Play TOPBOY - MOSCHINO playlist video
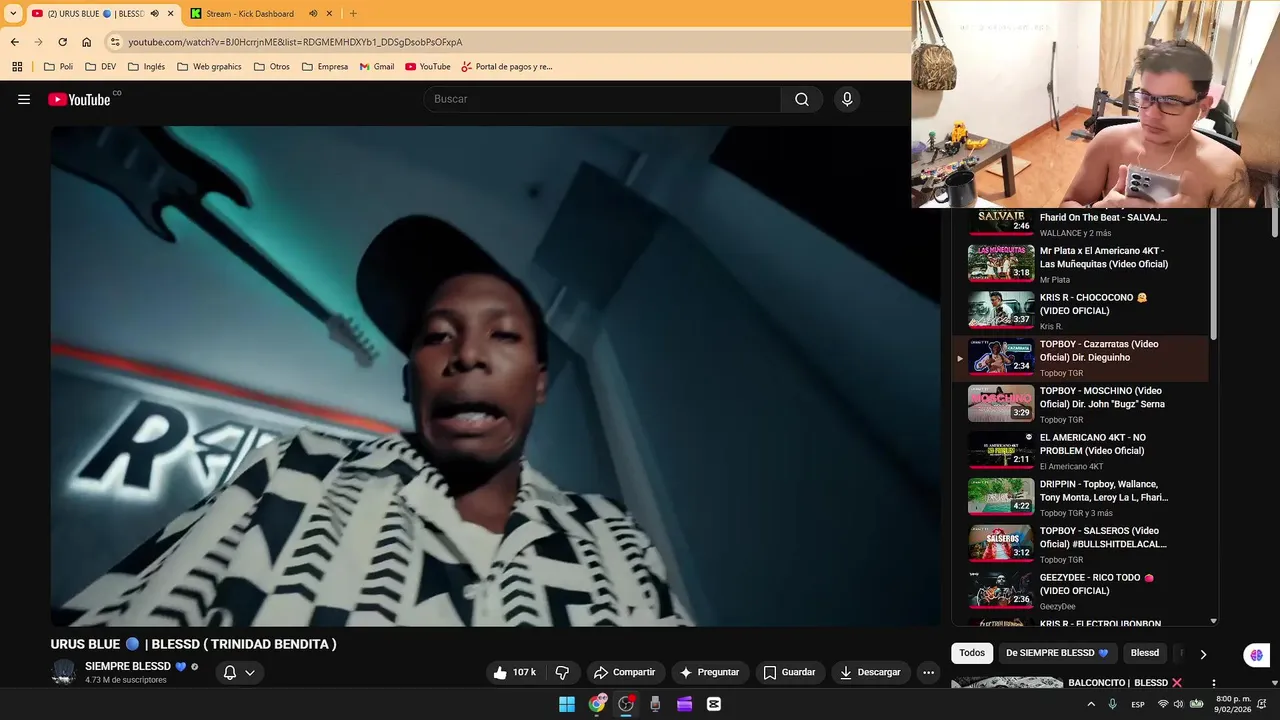This screenshot has width=1280, height=720. click(1080, 404)
